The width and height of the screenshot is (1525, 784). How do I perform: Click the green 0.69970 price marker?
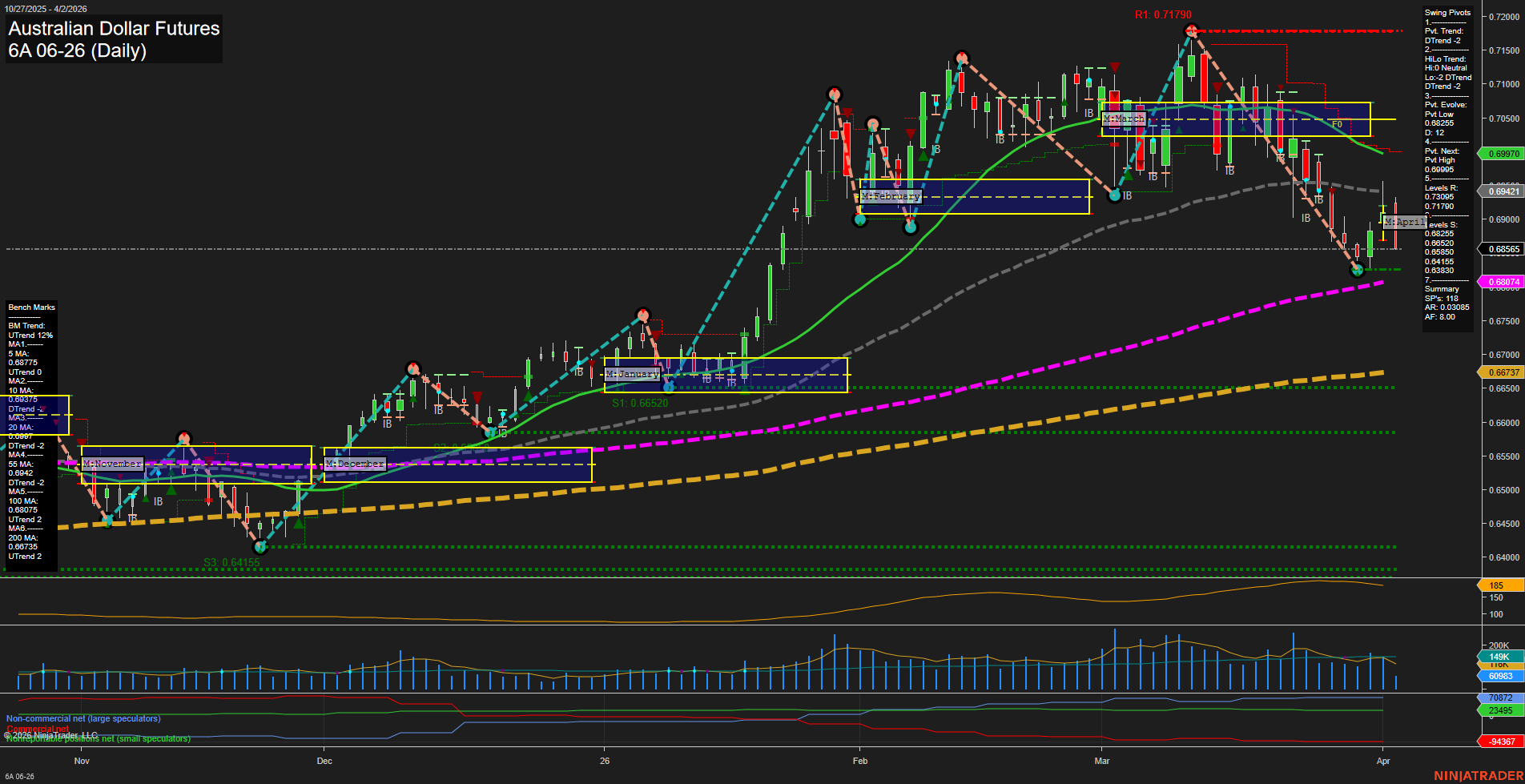[1503, 153]
